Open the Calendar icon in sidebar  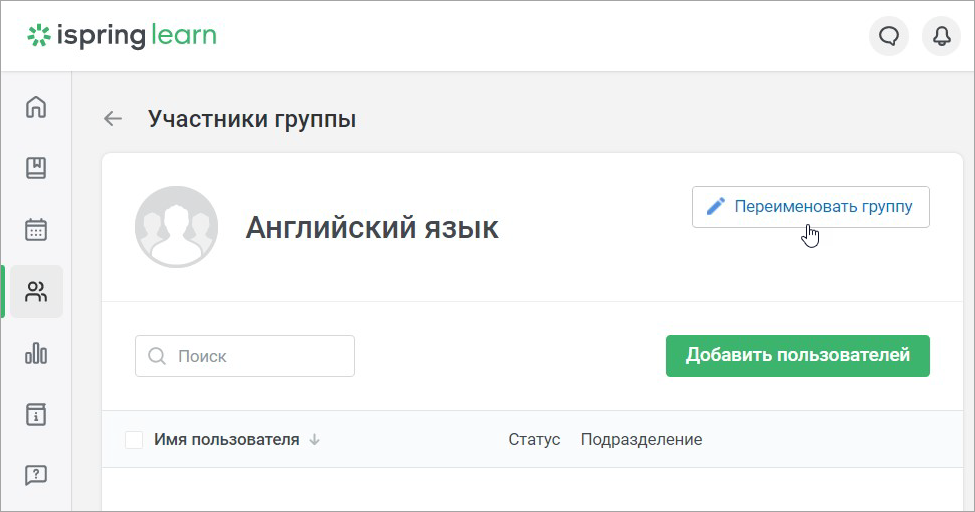pyautogui.click(x=36, y=229)
